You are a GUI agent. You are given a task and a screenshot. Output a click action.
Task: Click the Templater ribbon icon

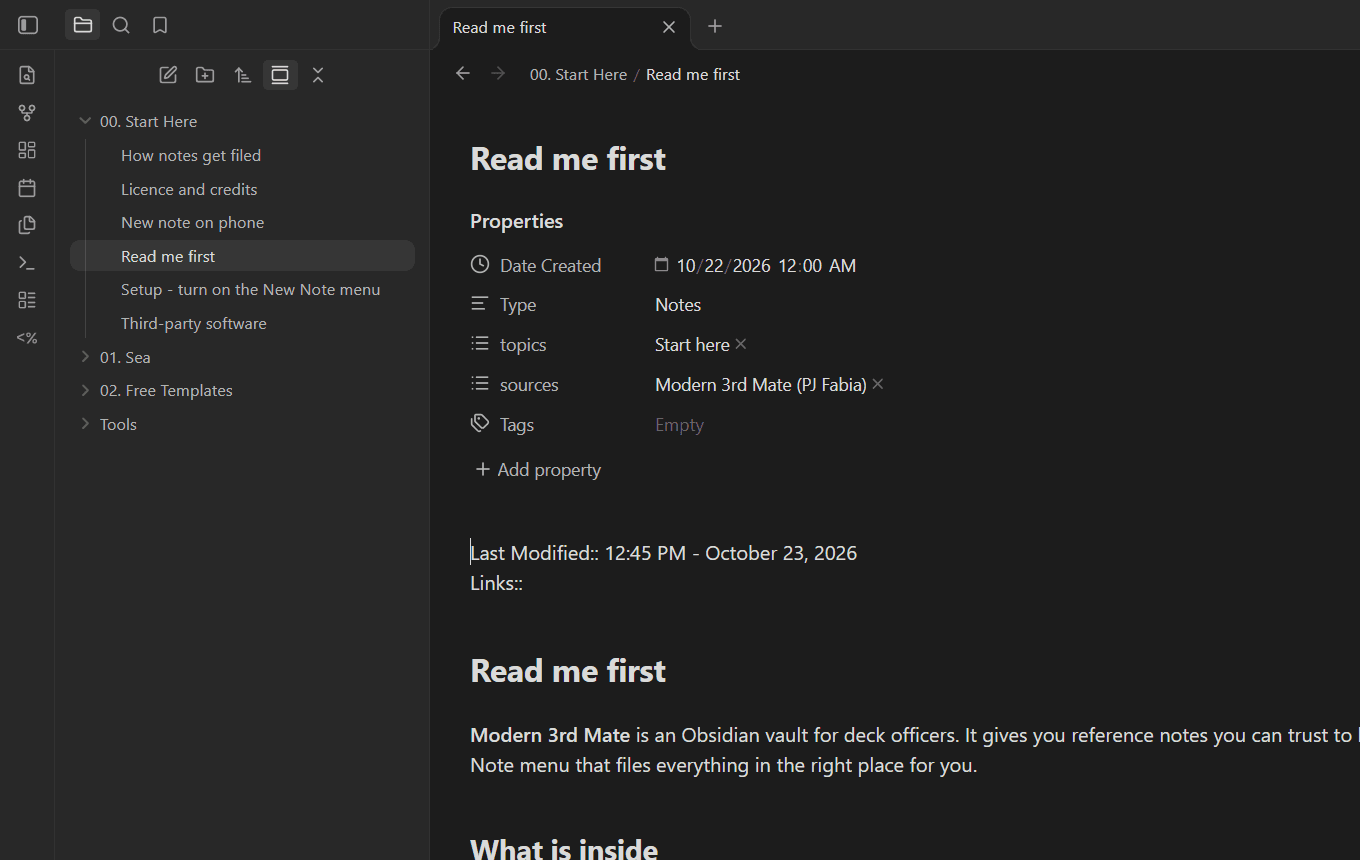click(27, 338)
